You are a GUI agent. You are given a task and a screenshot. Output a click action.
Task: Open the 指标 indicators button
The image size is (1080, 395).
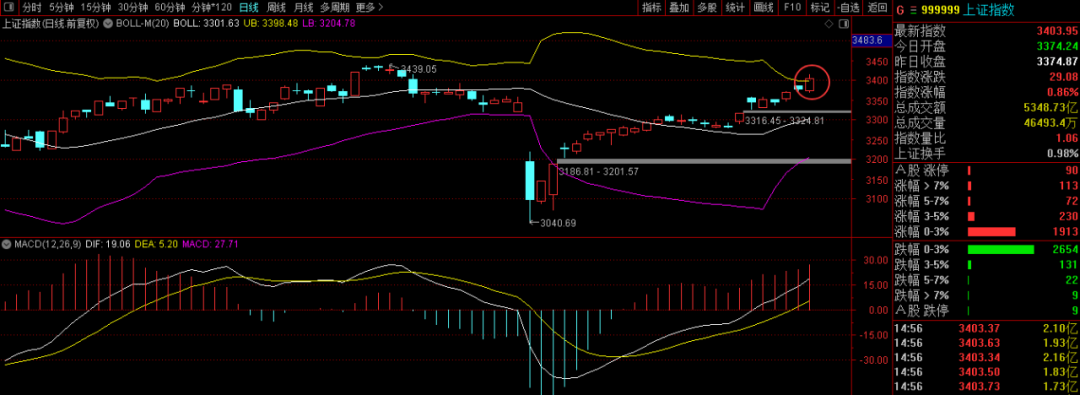tap(652, 8)
